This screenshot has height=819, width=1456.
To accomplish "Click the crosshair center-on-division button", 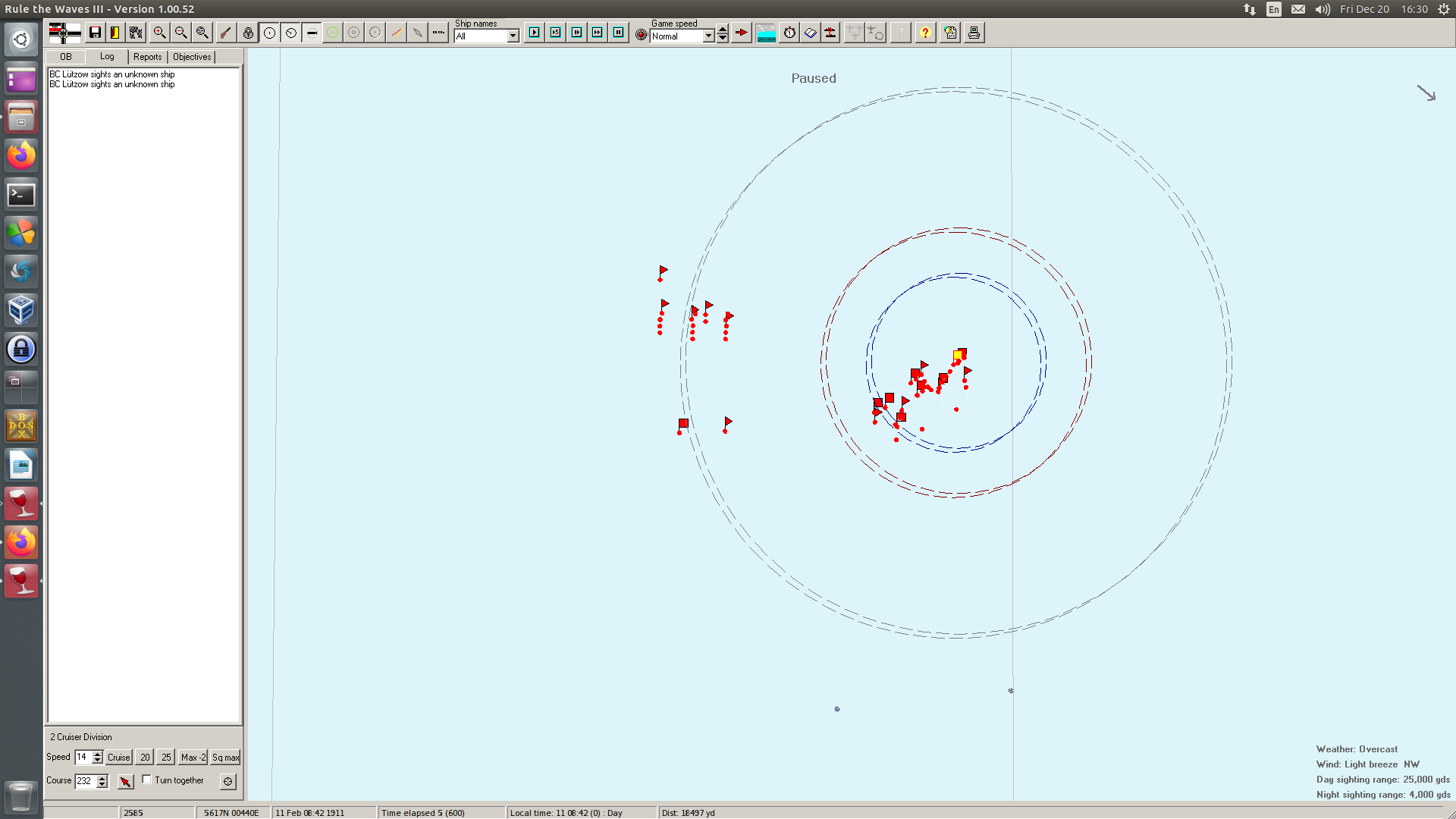I will click(x=227, y=781).
